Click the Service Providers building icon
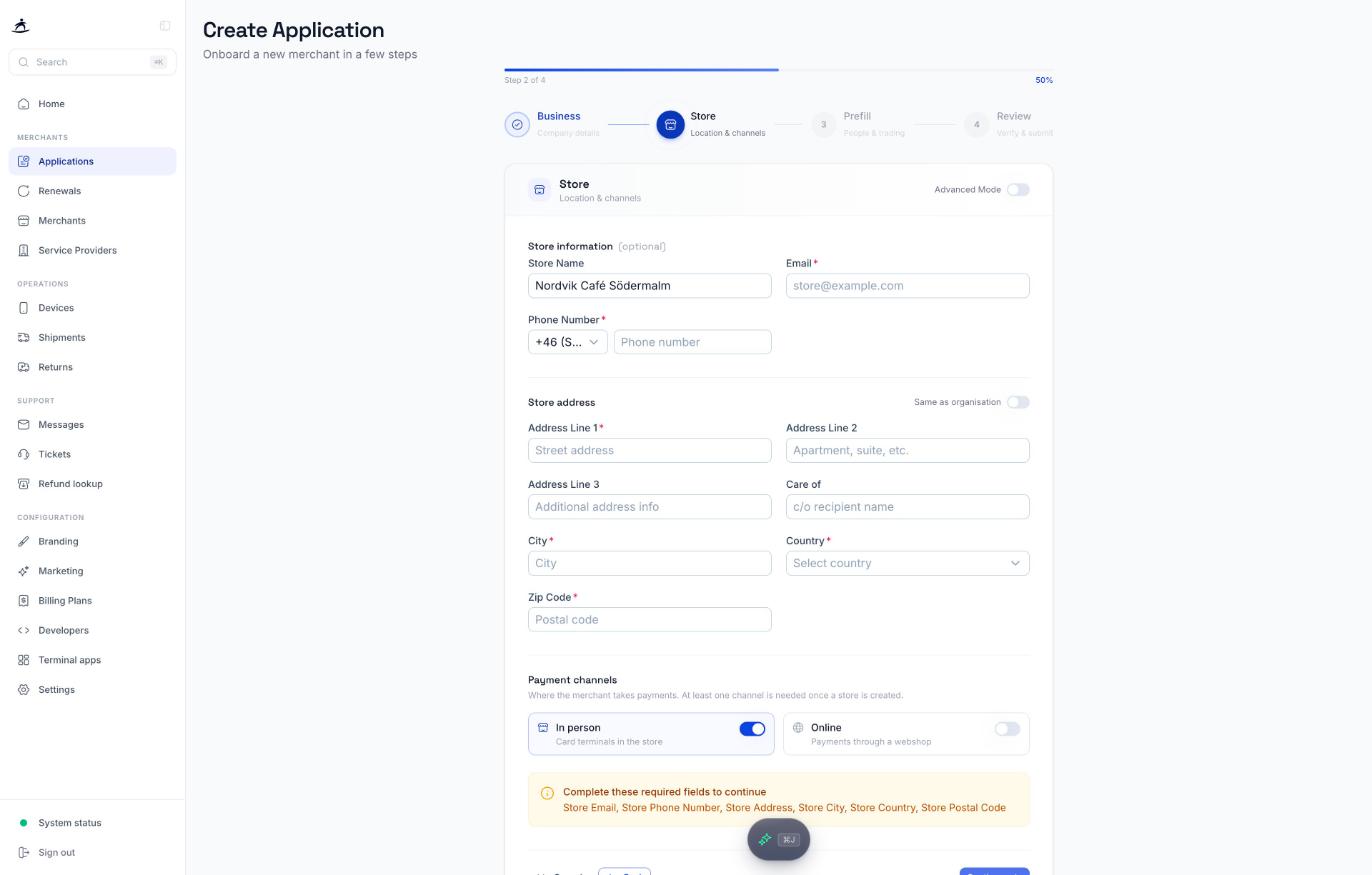The height and width of the screenshot is (875, 1372). pos(24,250)
